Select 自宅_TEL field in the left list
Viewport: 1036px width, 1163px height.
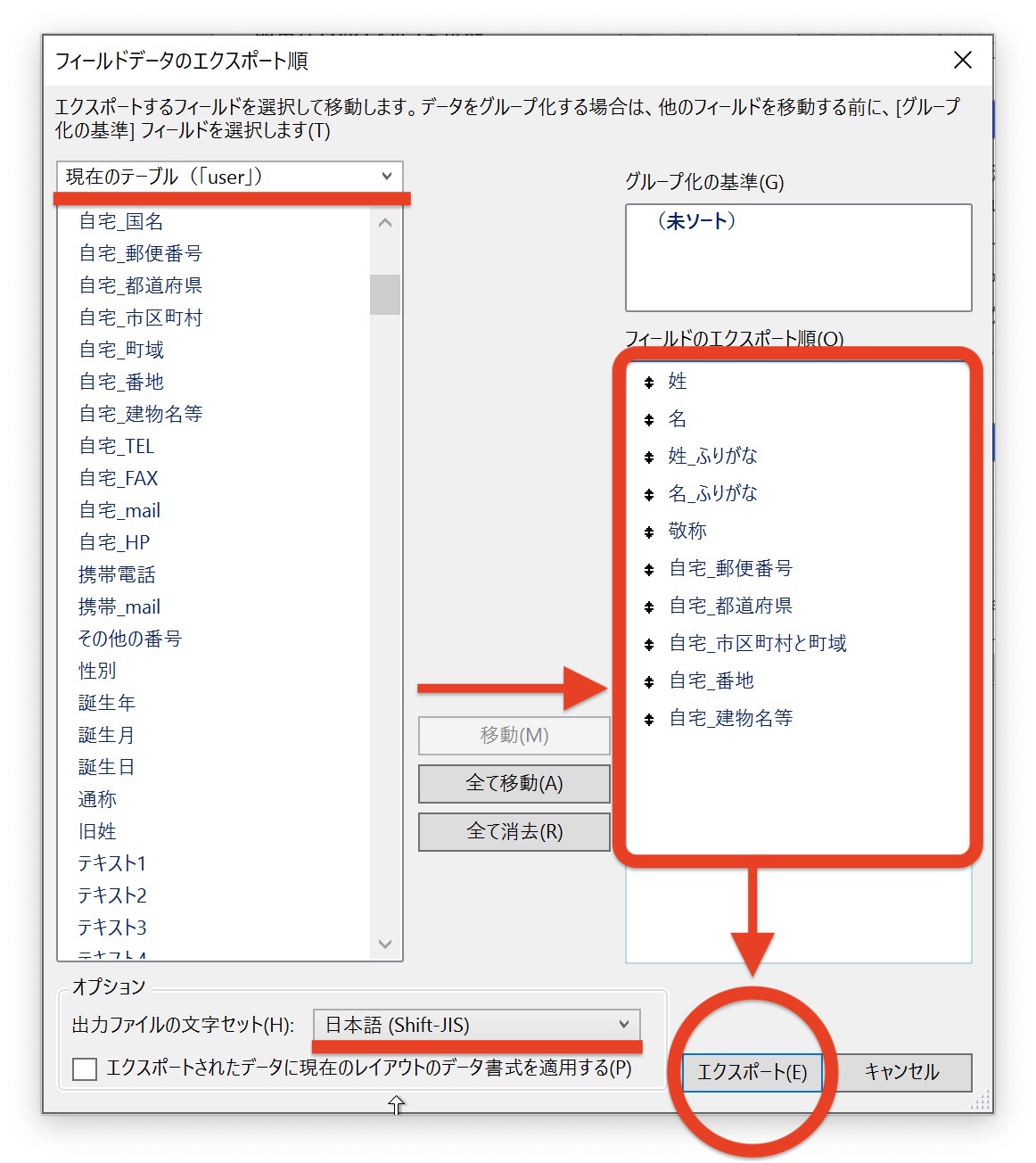(x=117, y=447)
